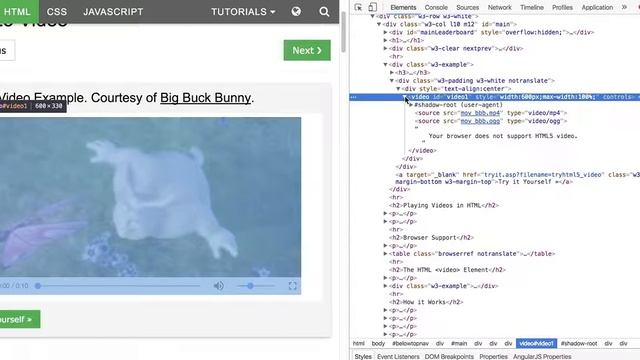Click the Try it Yourself green button
The width and height of the screenshot is (640, 360).
20,319
